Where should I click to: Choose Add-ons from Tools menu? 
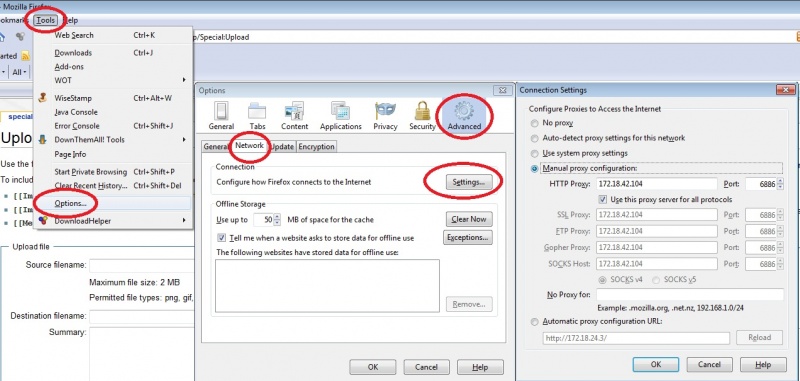pyautogui.click(x=69, y=66)
